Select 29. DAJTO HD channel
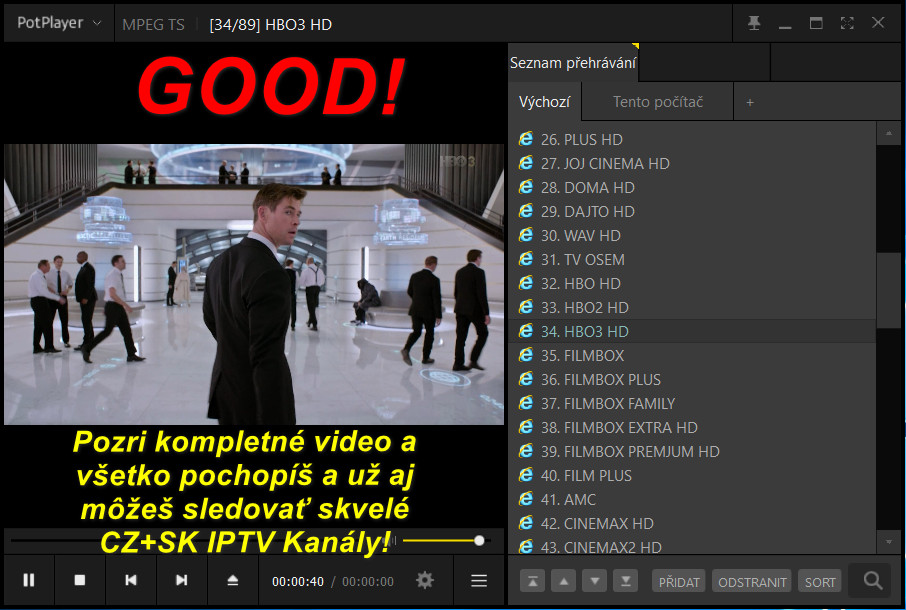 coord(692,211)
